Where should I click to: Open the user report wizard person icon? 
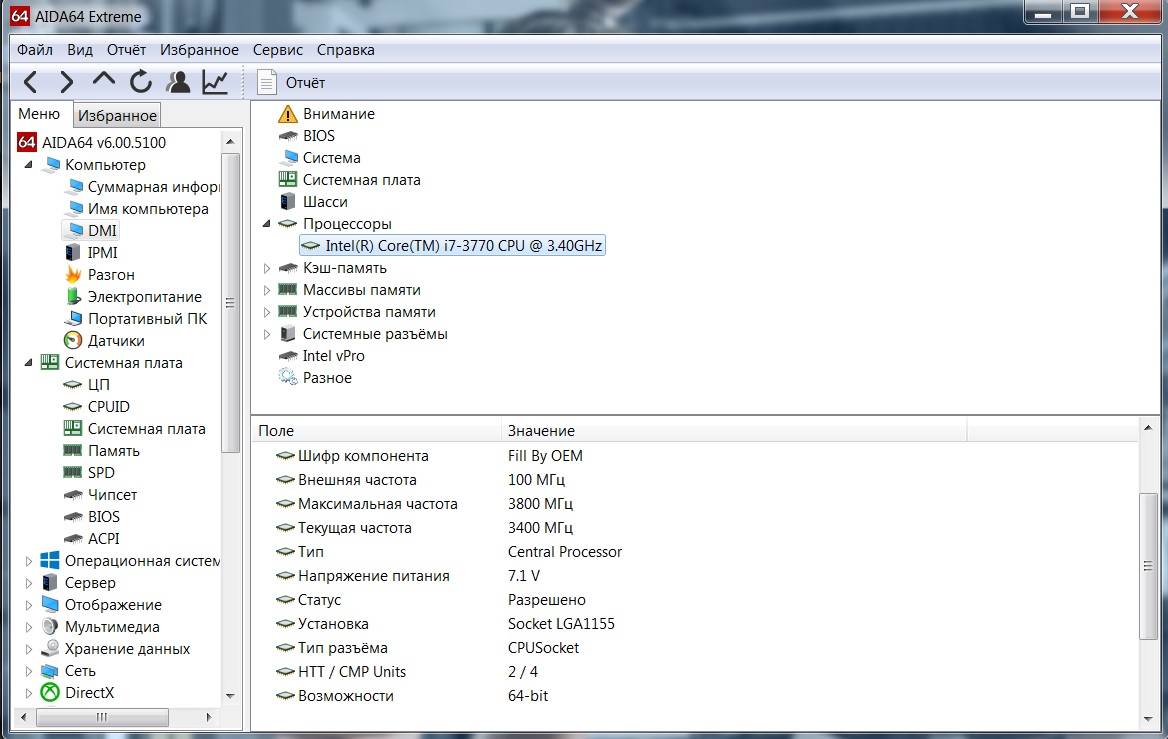178,82
